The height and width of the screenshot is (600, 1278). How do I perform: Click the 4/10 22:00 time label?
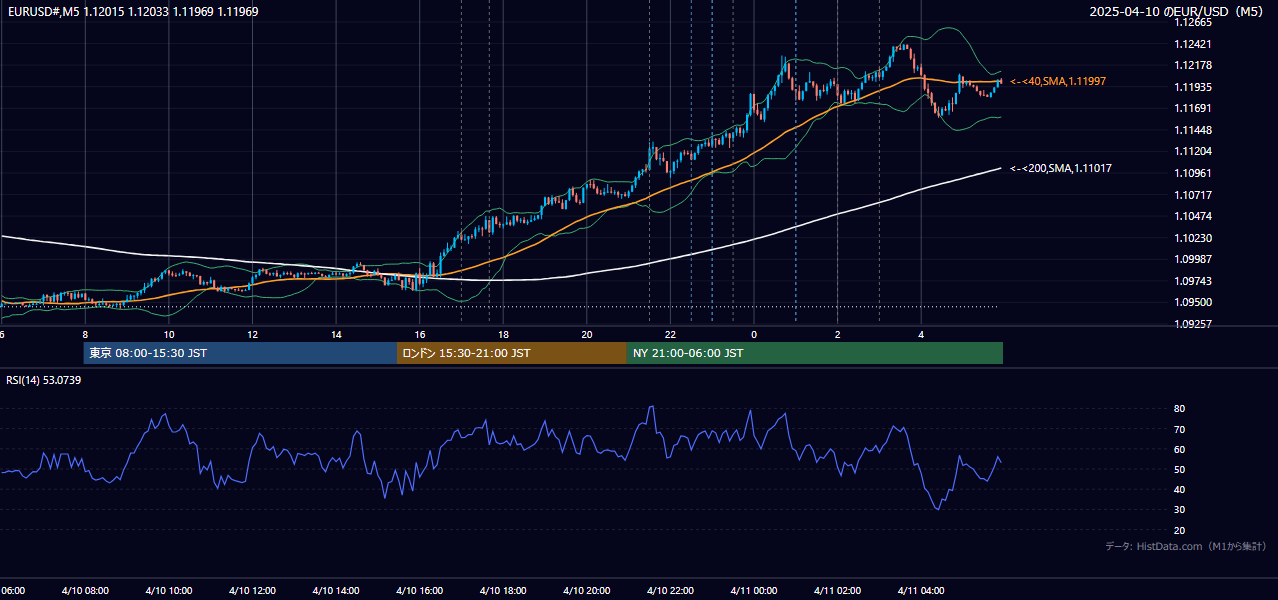point(669,591)
